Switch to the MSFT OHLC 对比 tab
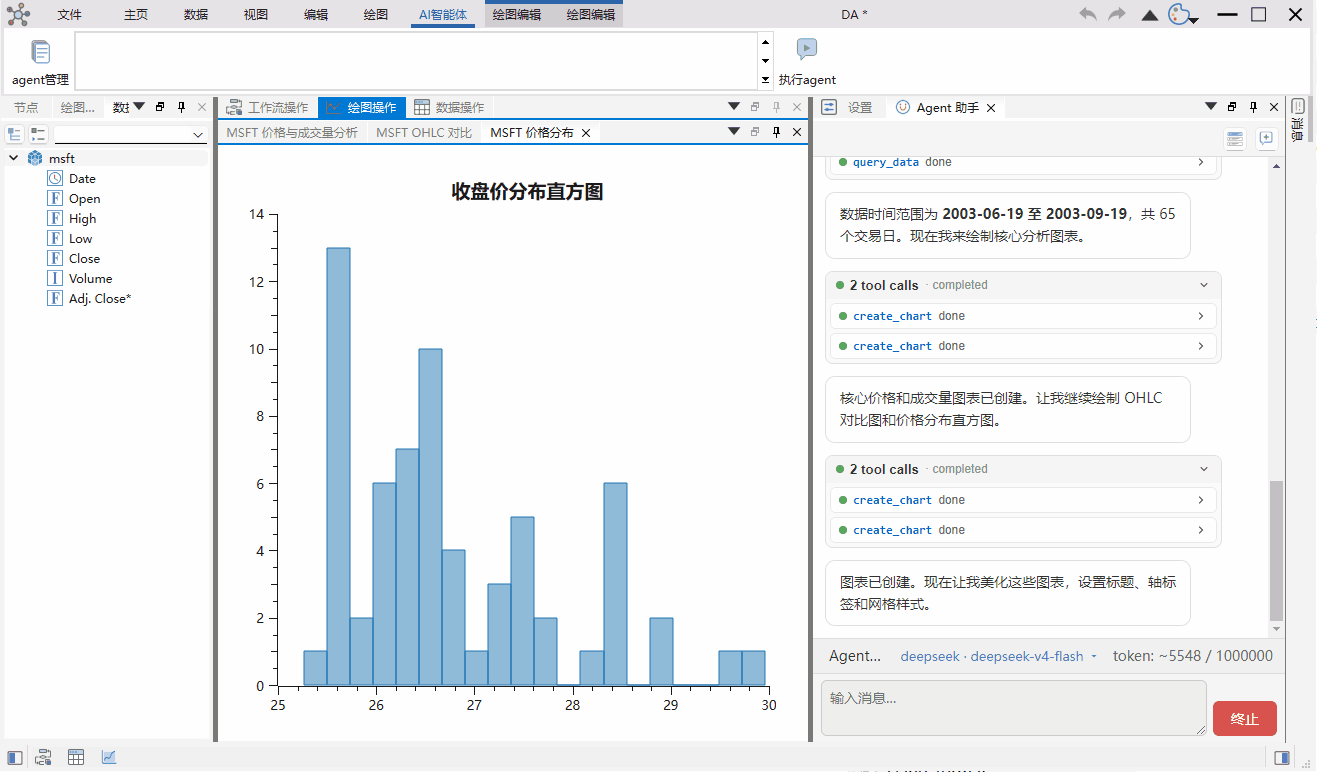1317x772 pixels. pyautogui.click(x=424, y=132)
